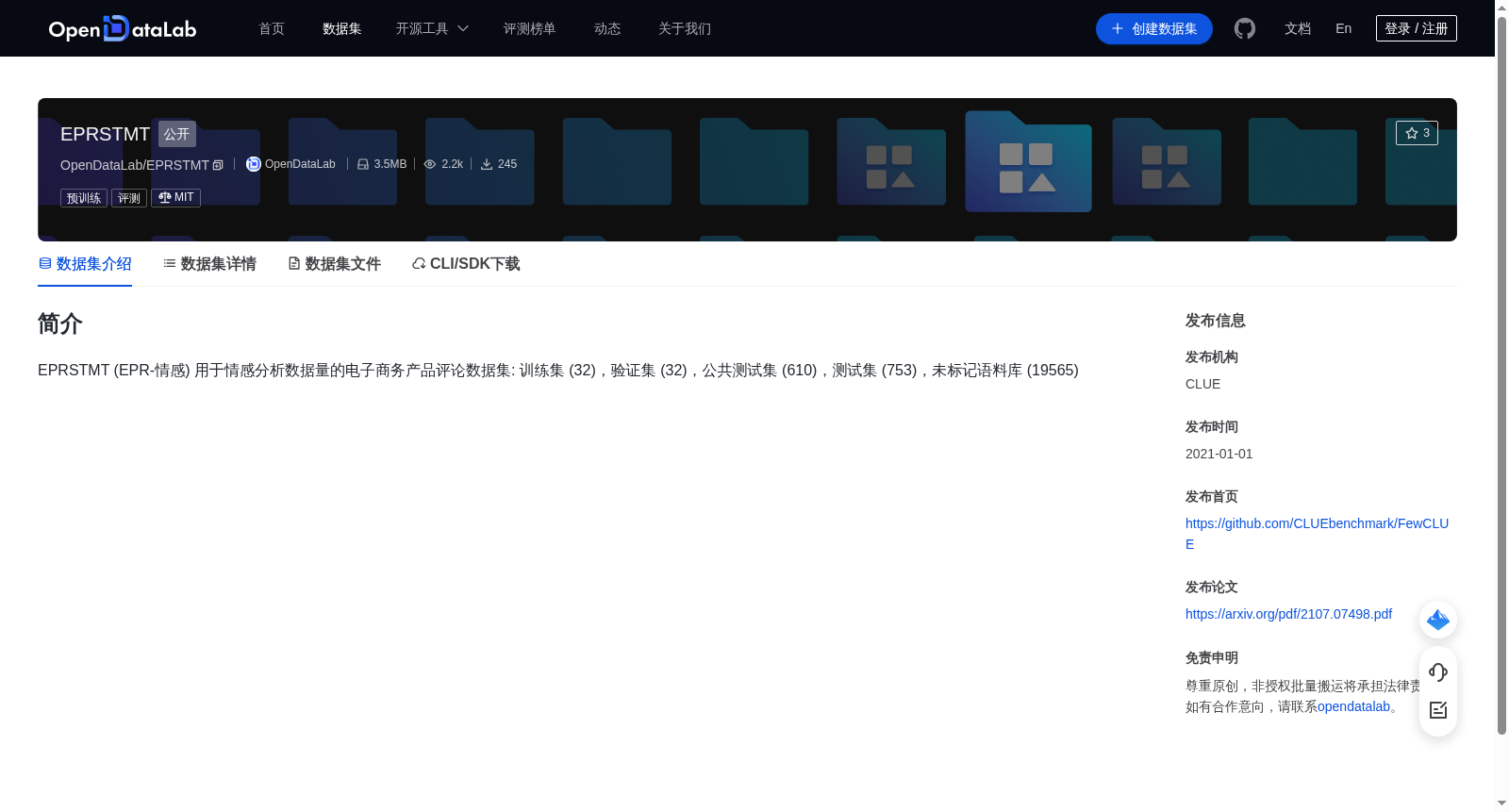Click the publisher name CLUE

1202,384
